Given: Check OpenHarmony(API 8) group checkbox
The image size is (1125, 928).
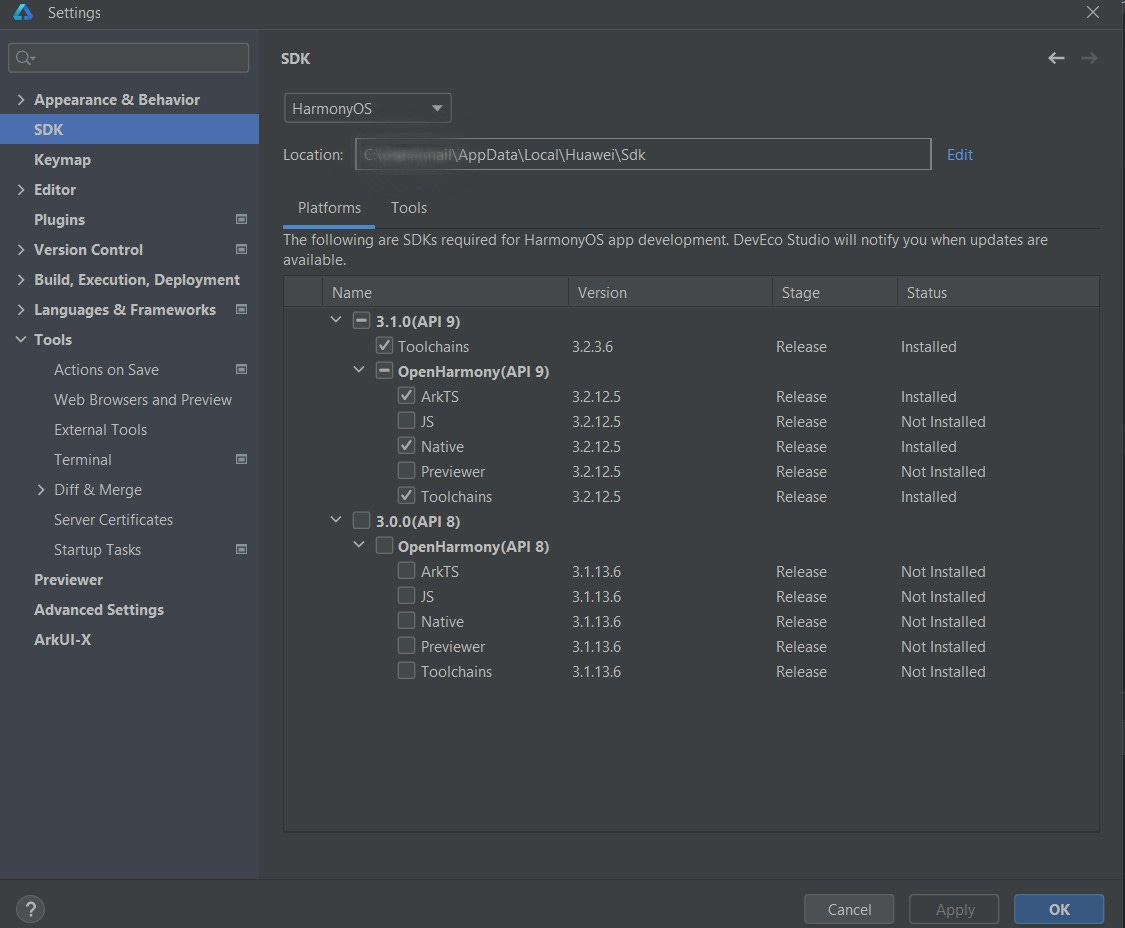Looking at the screenshot, I should coord(384,546).
